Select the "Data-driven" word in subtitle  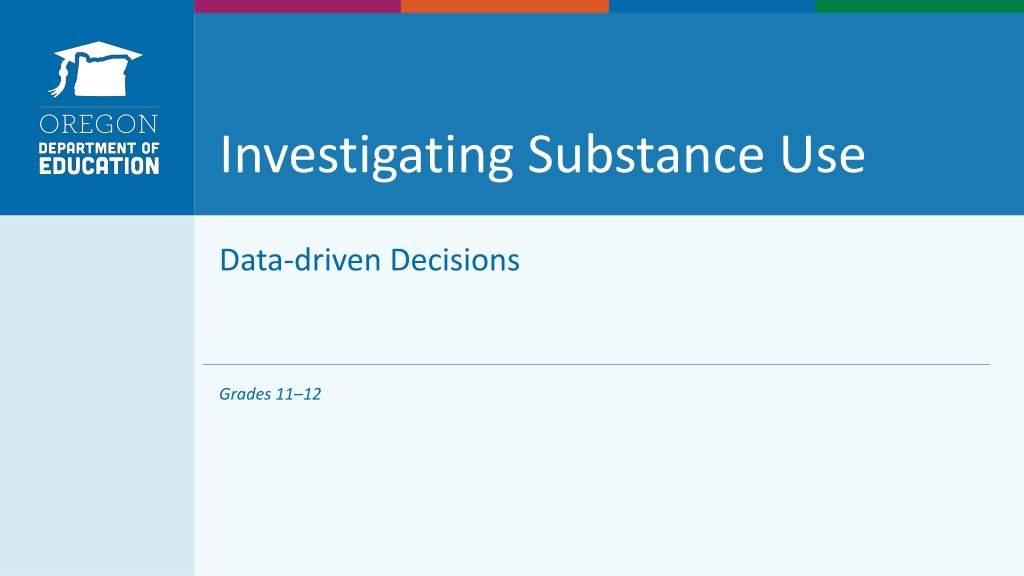[300, 260]
